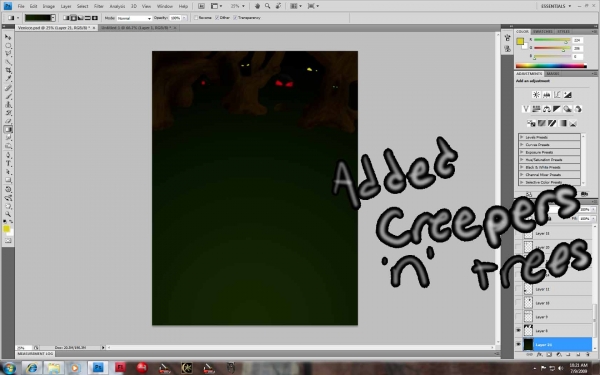600x375 pixels.
Task: Select the Move tool
Action: (8, 37)
